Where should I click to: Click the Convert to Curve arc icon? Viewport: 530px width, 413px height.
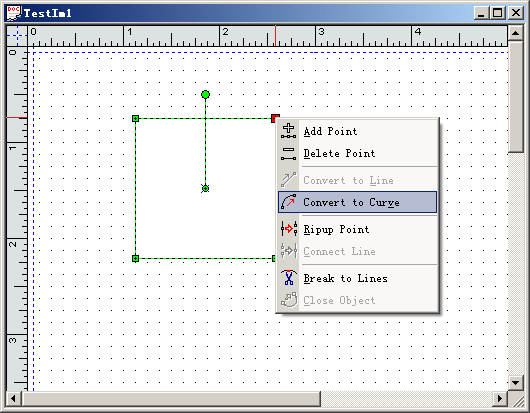coord(288,202)
